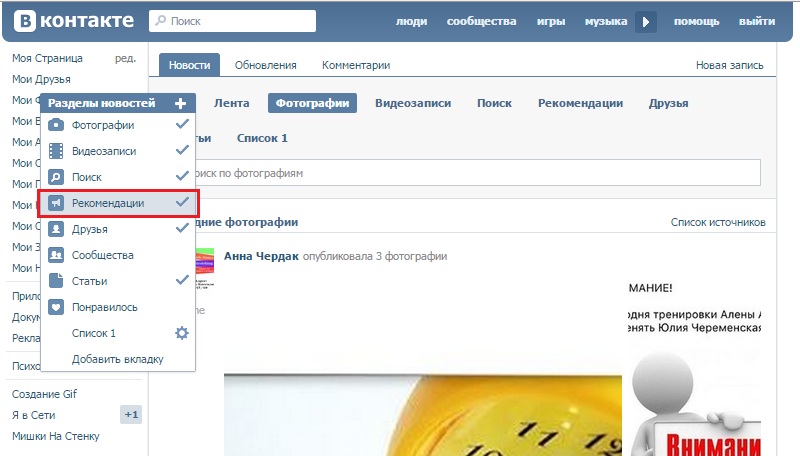Click ред. next to Моя Страница
This screenshot has width=800, height=456.
click(x=126, y=58)
